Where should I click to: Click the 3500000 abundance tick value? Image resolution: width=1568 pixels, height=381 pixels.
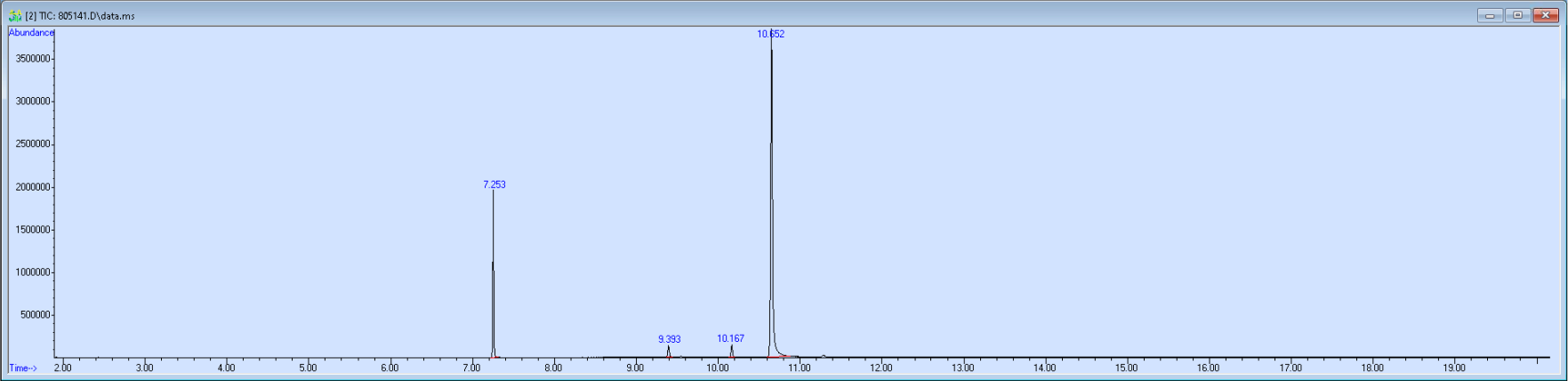point(33,59)
